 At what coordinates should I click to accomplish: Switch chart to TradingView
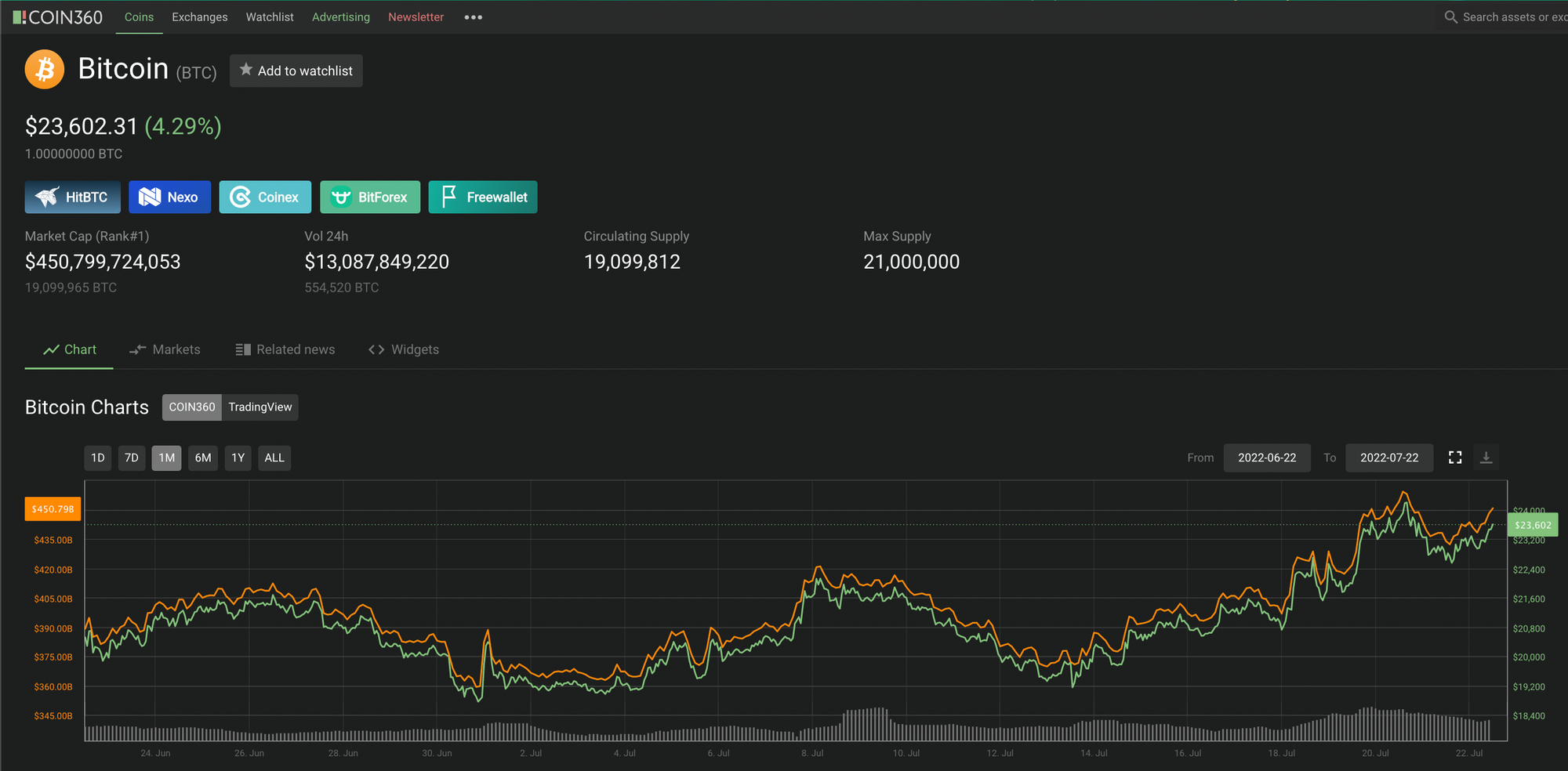[260, 407]
